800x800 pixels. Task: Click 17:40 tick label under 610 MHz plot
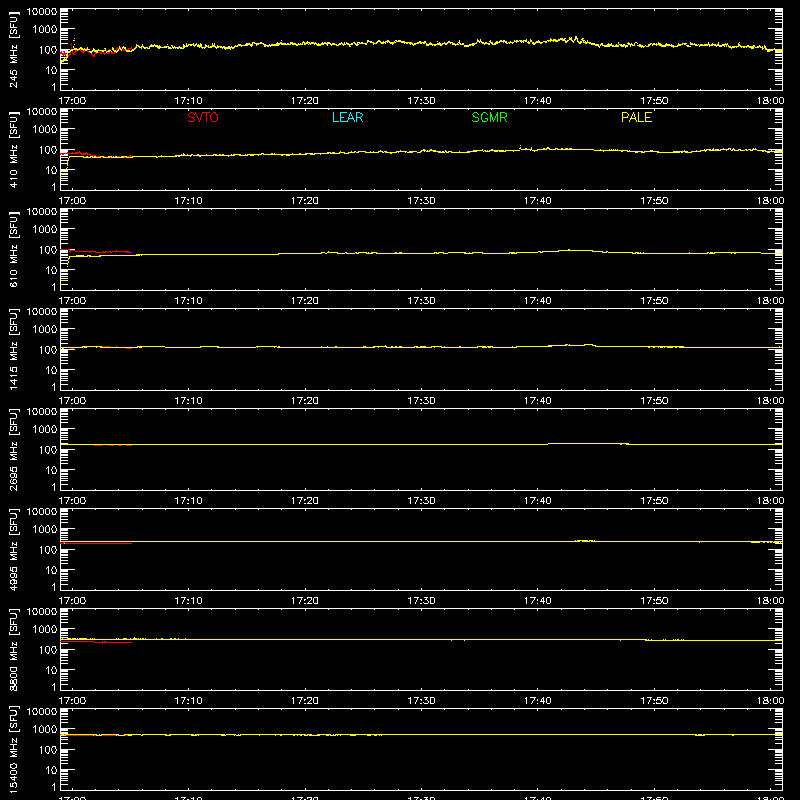pos(538,301)
